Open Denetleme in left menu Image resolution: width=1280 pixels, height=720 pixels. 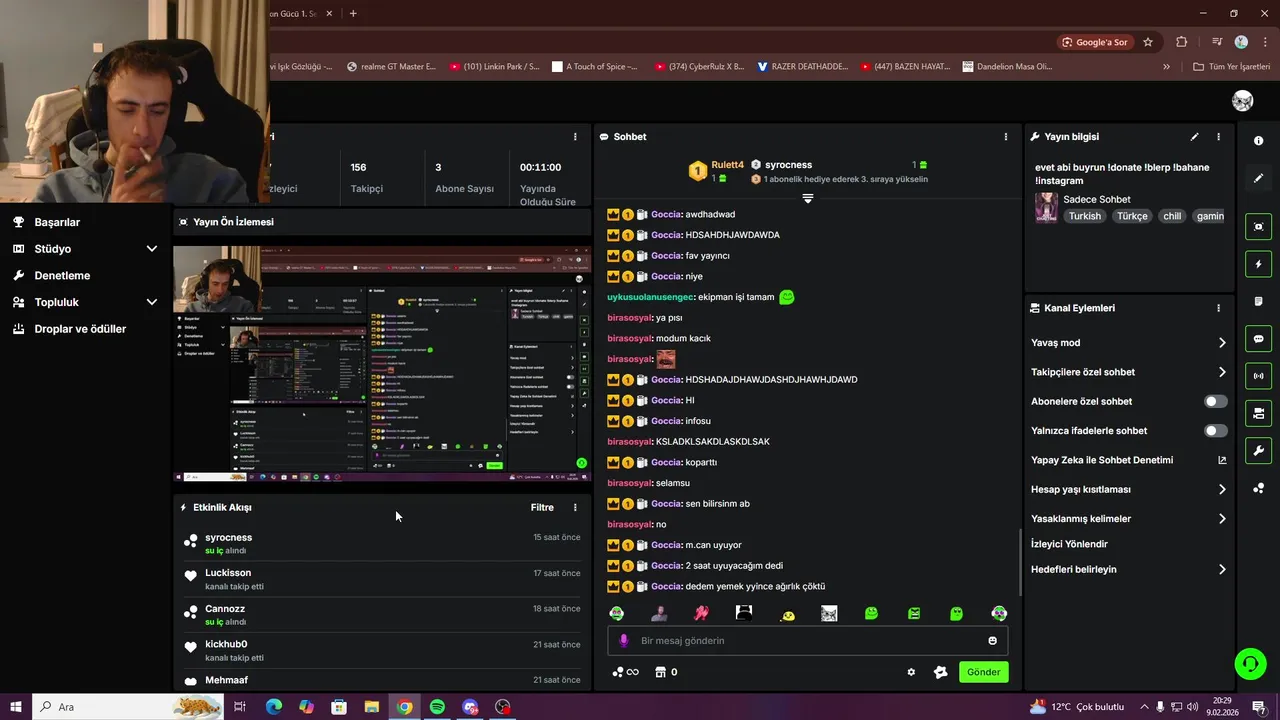[x=62, y=275]
